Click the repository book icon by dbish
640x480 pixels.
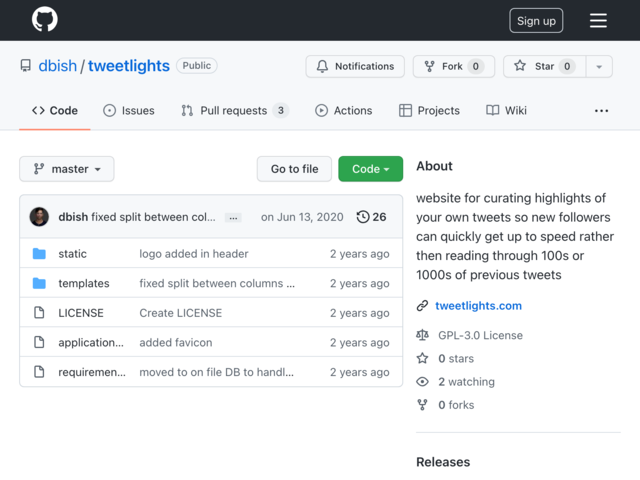click(x=26, y=66)
